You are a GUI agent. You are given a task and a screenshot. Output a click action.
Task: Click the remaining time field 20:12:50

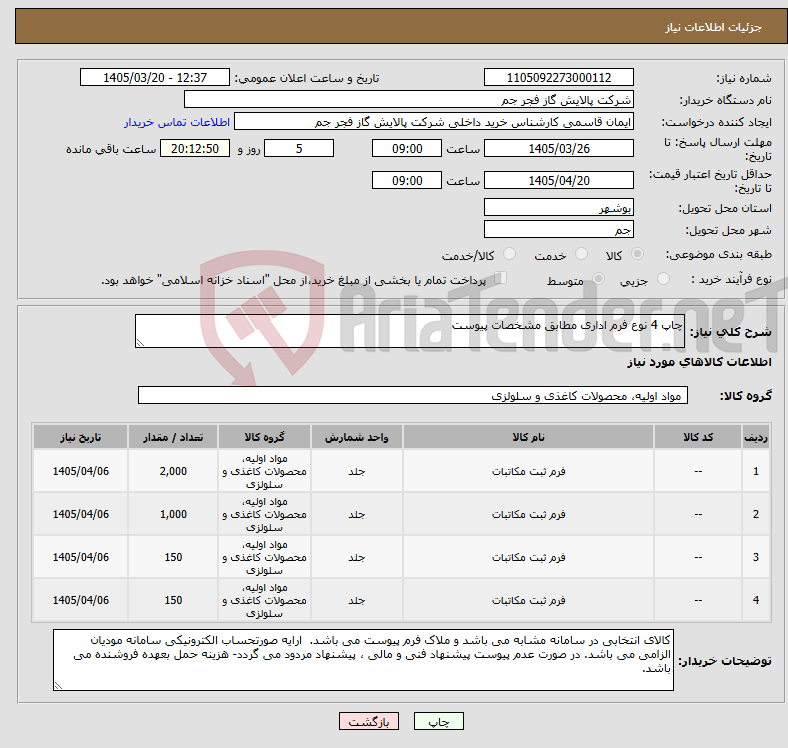click(x=195, y=148)
